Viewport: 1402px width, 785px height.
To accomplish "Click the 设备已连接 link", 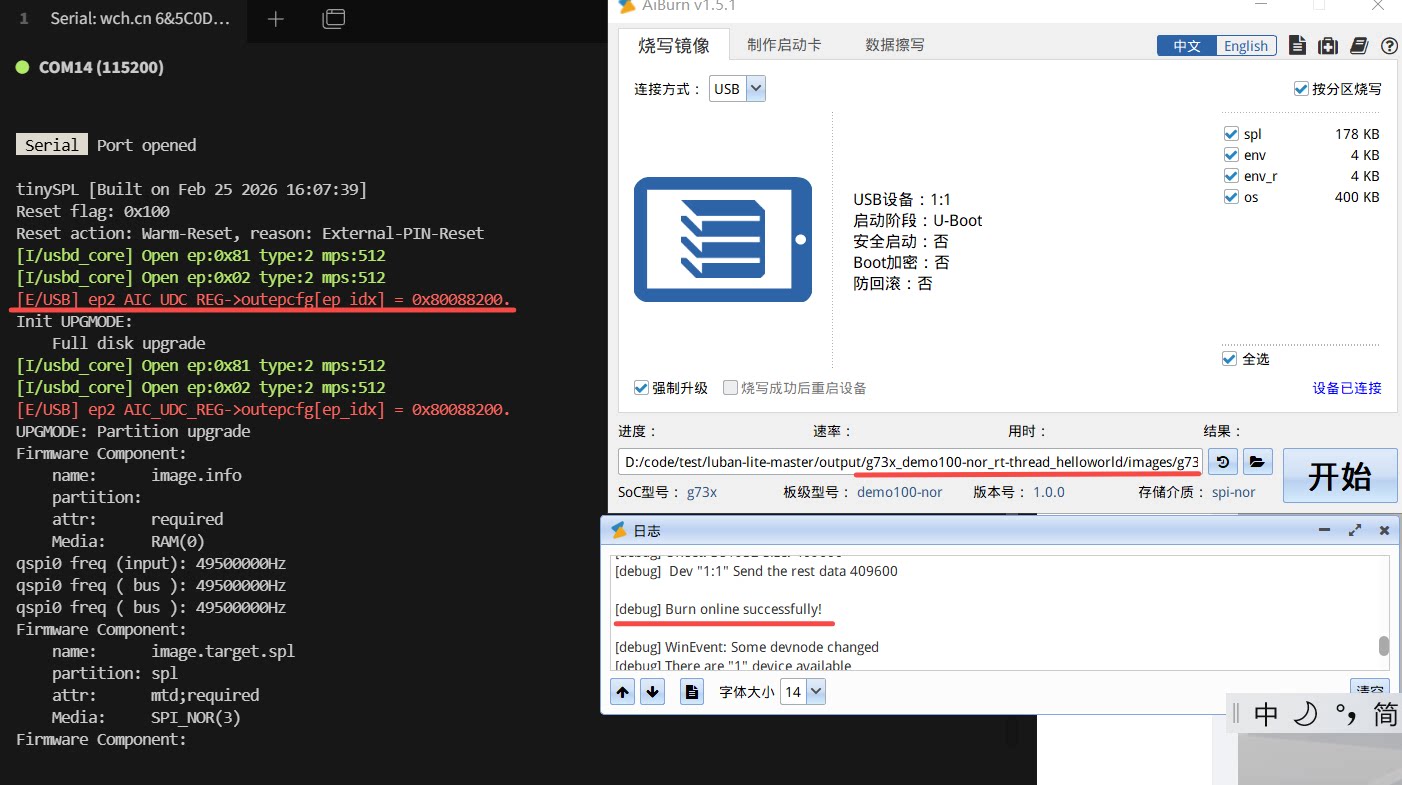I will coord(1347,388).
